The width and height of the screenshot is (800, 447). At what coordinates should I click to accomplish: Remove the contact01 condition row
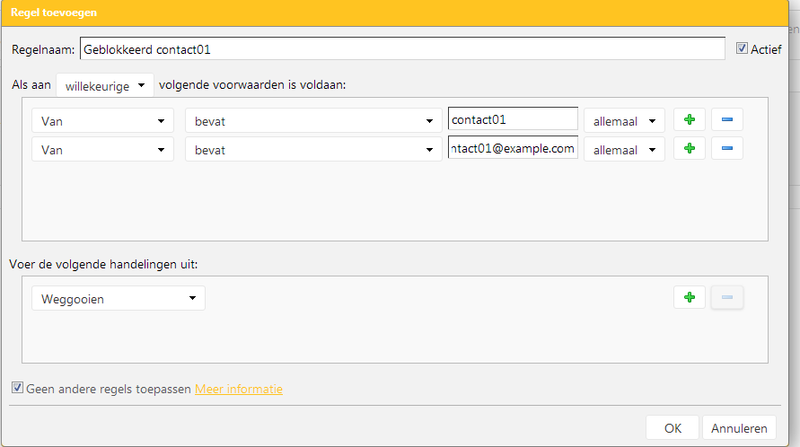[727, 120]
